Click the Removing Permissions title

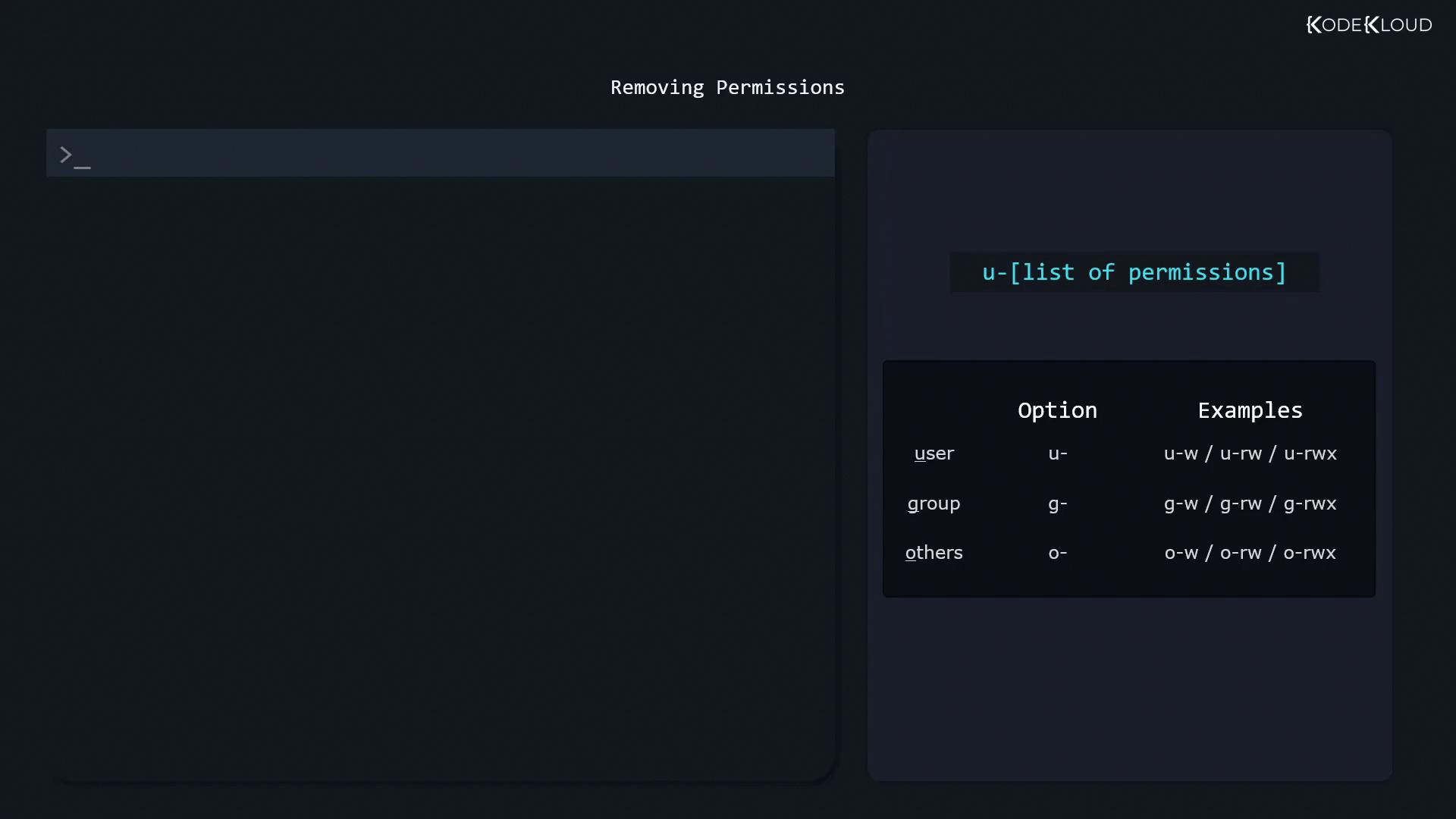coord(727,88)
